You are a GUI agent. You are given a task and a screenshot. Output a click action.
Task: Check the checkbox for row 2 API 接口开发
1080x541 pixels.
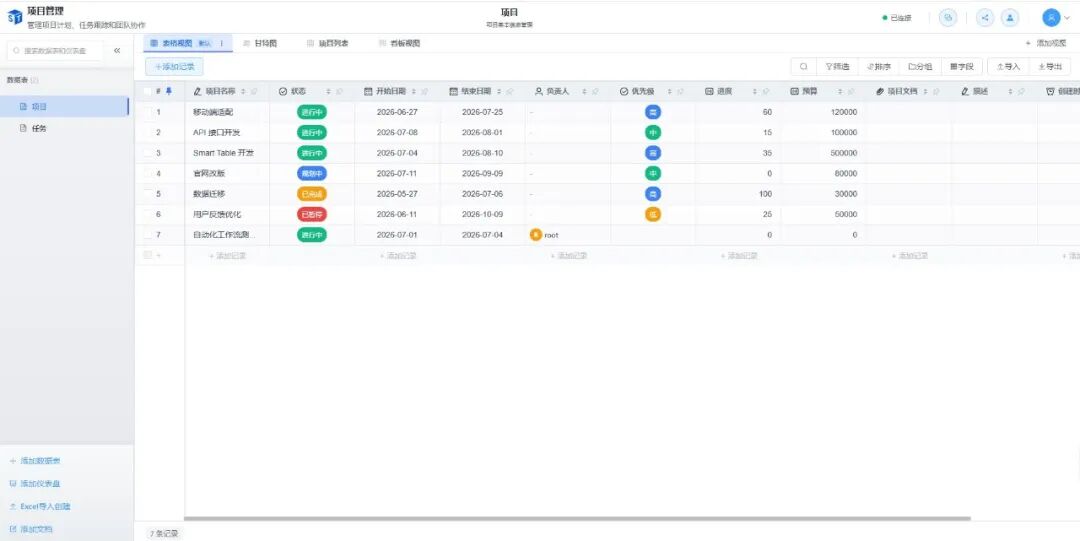click(x=147, y=132)
